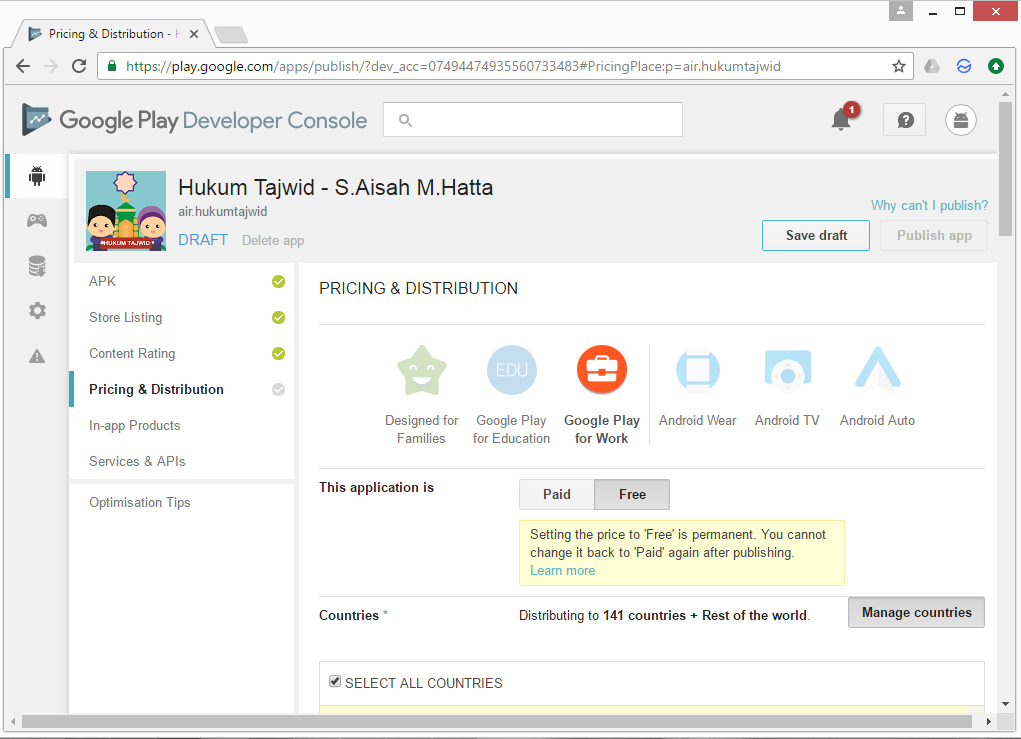Open help question mark icon
The width and height of the screenshot is (1021, 739).
pos(905,120)
